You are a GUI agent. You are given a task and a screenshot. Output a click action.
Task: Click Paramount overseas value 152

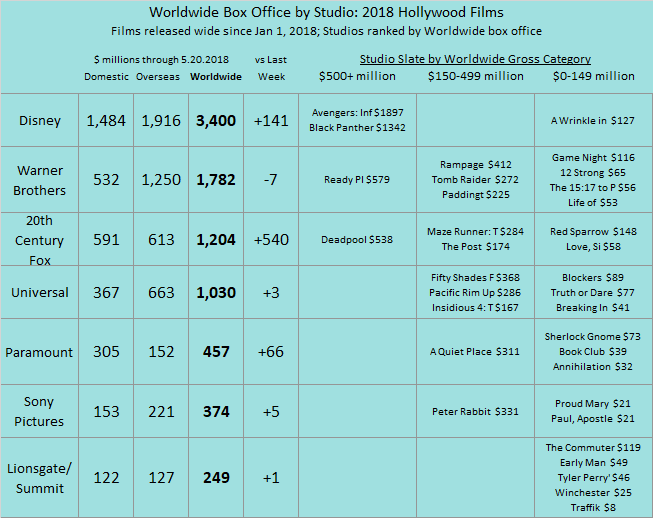pos(161,352)
